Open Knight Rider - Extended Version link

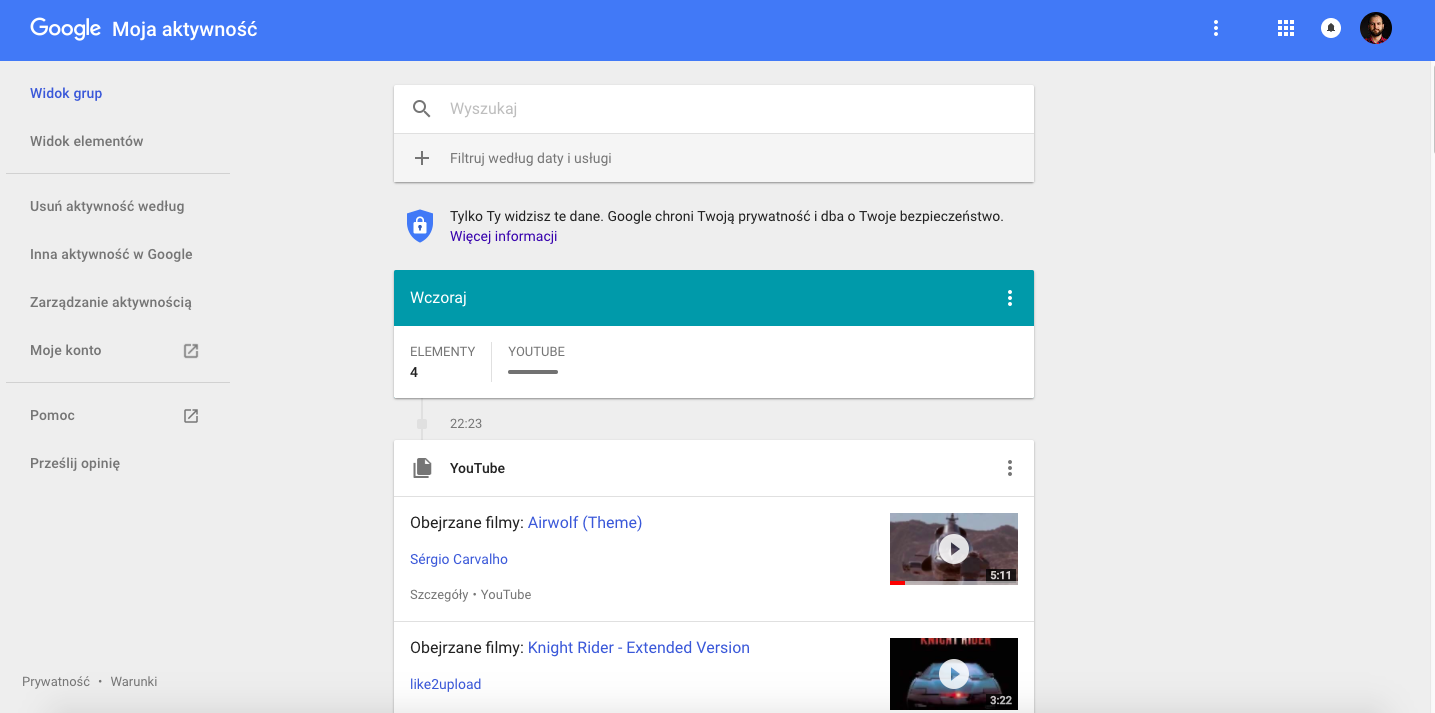(639, 647)
